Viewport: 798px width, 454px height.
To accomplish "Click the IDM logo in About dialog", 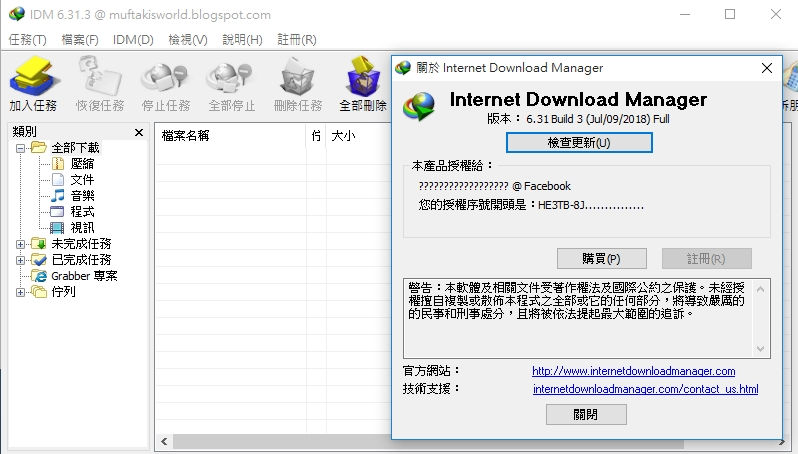I will (x=419, y=106).
